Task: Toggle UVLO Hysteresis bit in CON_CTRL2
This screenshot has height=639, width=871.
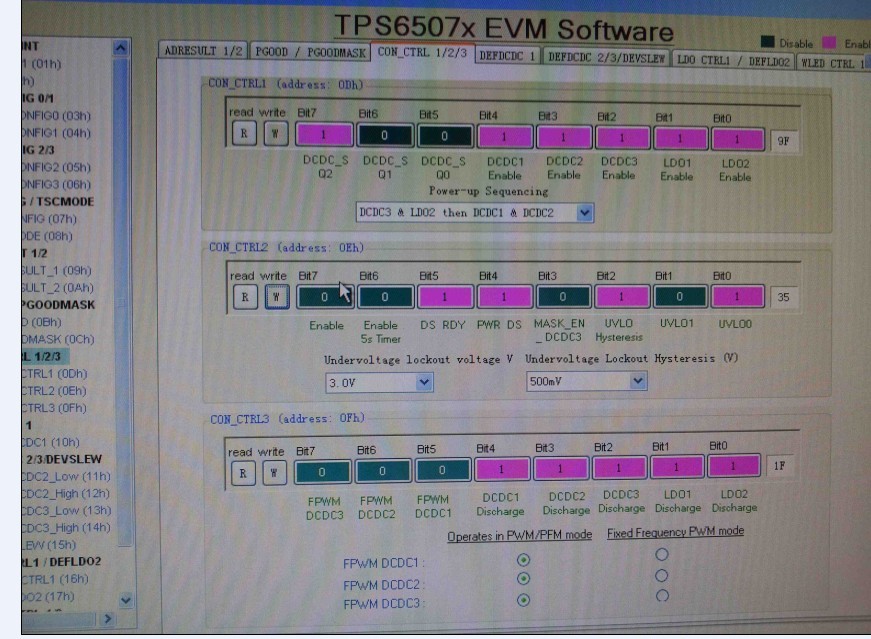Action: coord(622,297)
